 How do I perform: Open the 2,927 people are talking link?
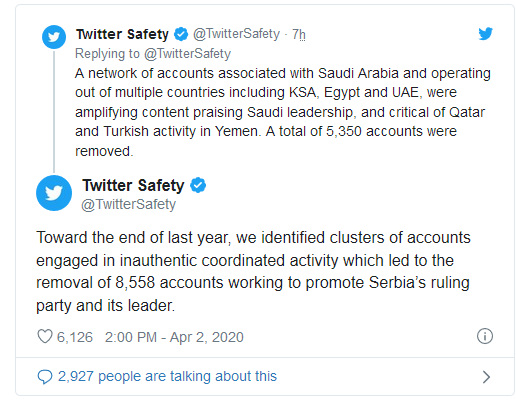coord(167,376)
